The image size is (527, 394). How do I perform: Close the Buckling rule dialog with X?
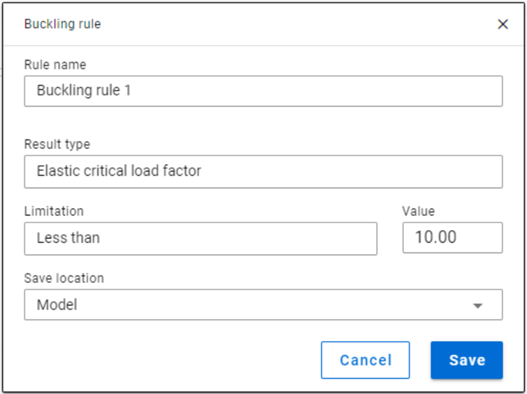point(502,24)
